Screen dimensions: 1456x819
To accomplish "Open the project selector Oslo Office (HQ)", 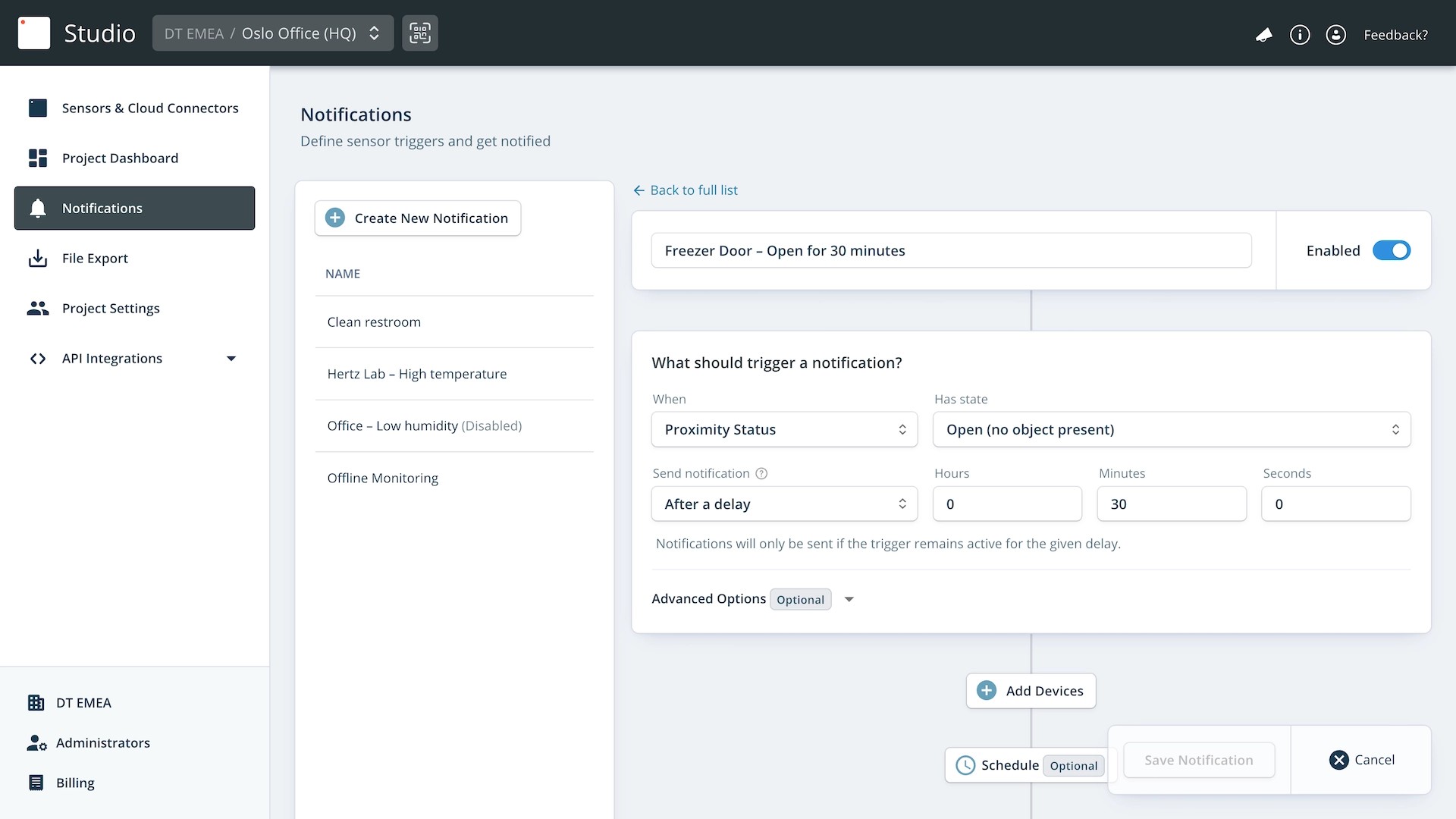I will pos(273,33).
